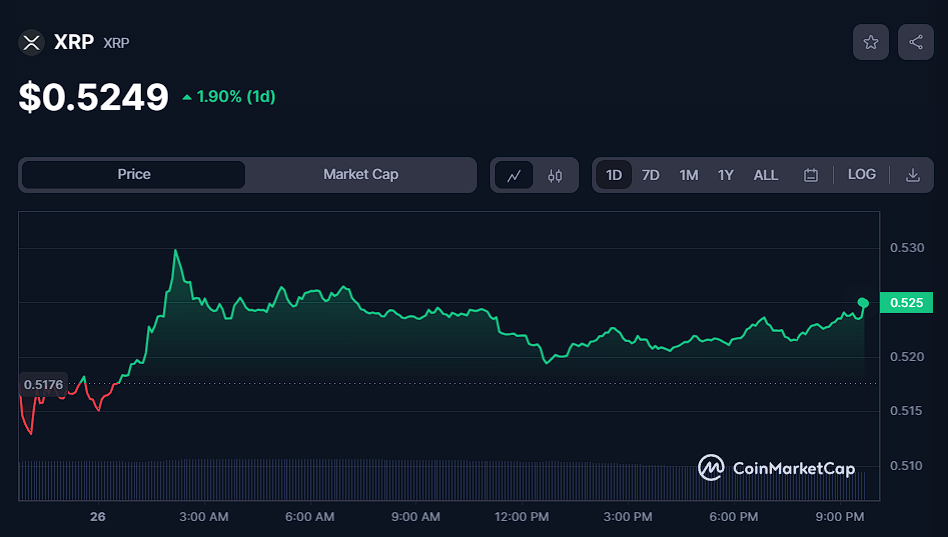The height and width of the screenshot is (537, 948).
Task: Switch to line chart view icon
Action: [514, 175]
